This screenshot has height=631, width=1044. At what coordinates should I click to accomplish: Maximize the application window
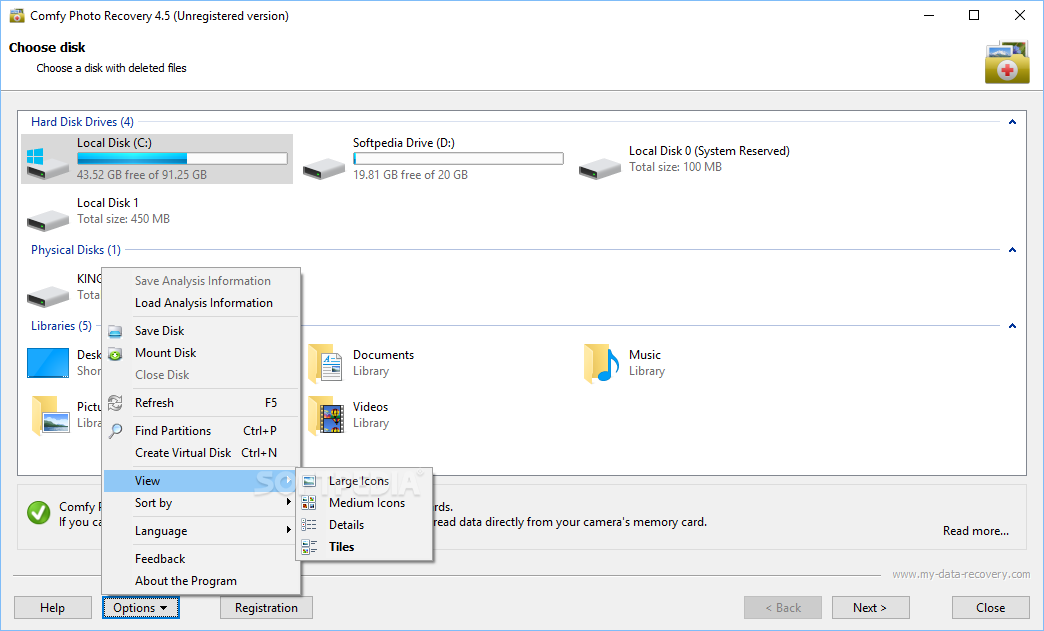click(x=973, y=15)
